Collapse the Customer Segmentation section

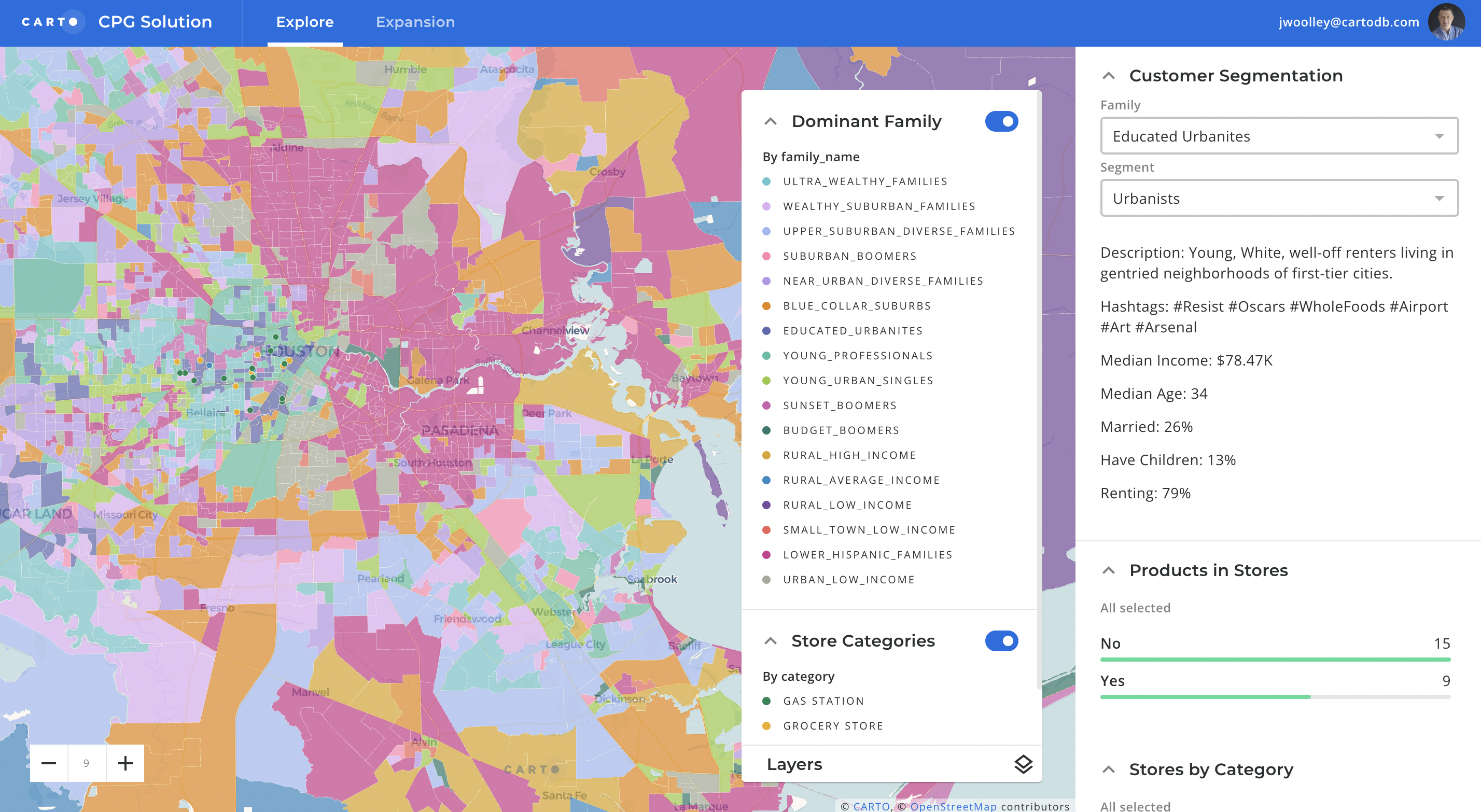coord(1109,75)
